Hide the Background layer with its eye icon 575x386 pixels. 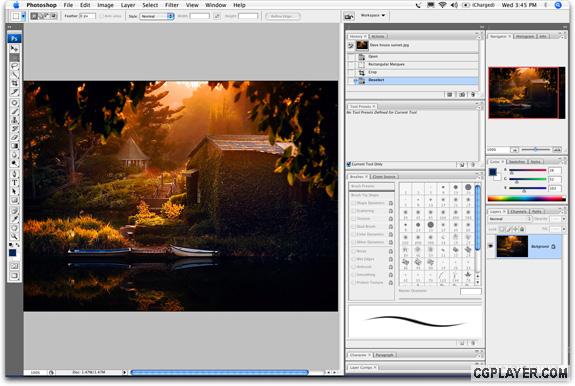(491, 246)
